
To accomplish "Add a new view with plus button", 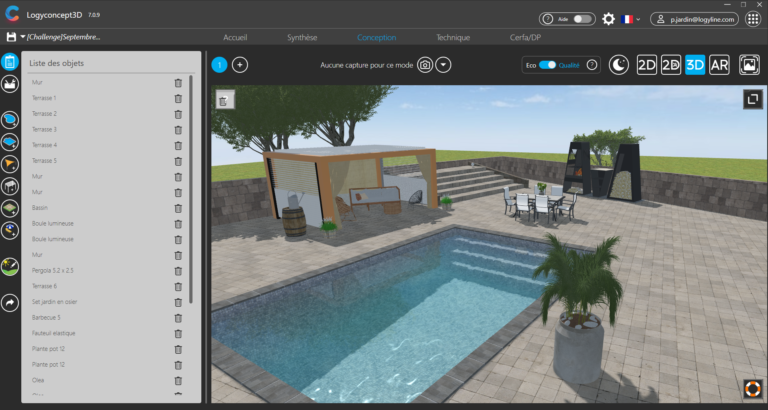I will coord(240,65).
